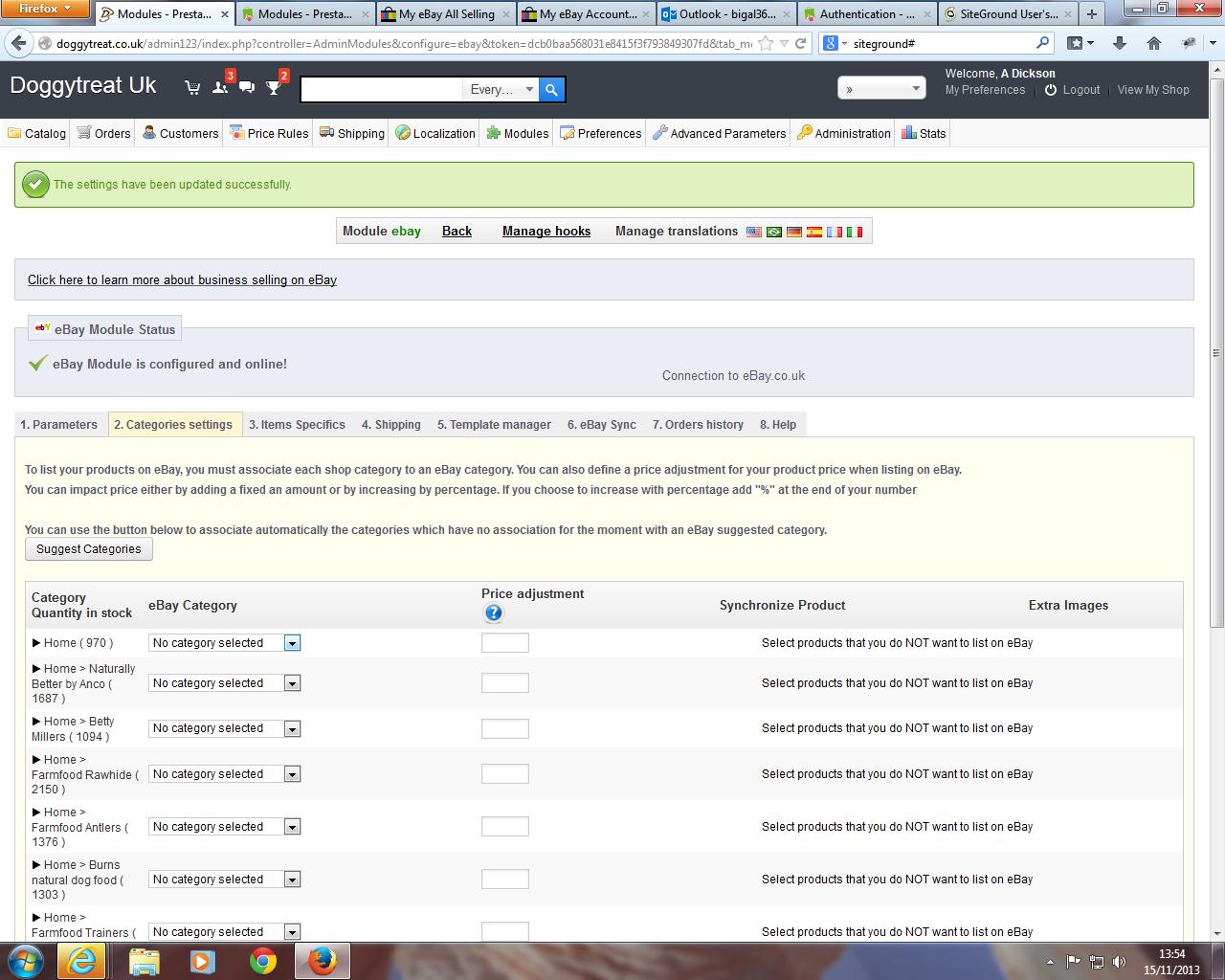This screenshot has width=1225, height=980.
Task: Select the German flag translation
Action: click(794, 232)
